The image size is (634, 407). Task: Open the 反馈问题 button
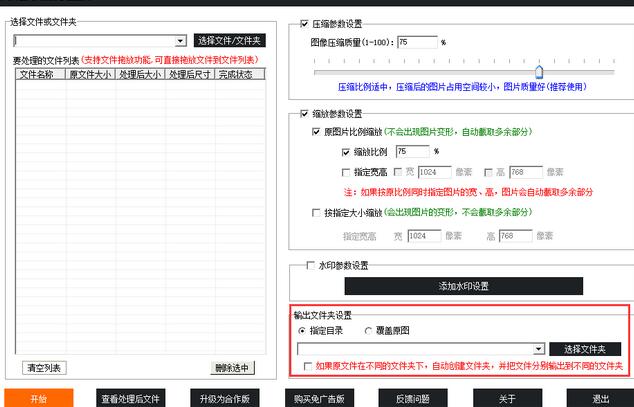tap(413, 399)
